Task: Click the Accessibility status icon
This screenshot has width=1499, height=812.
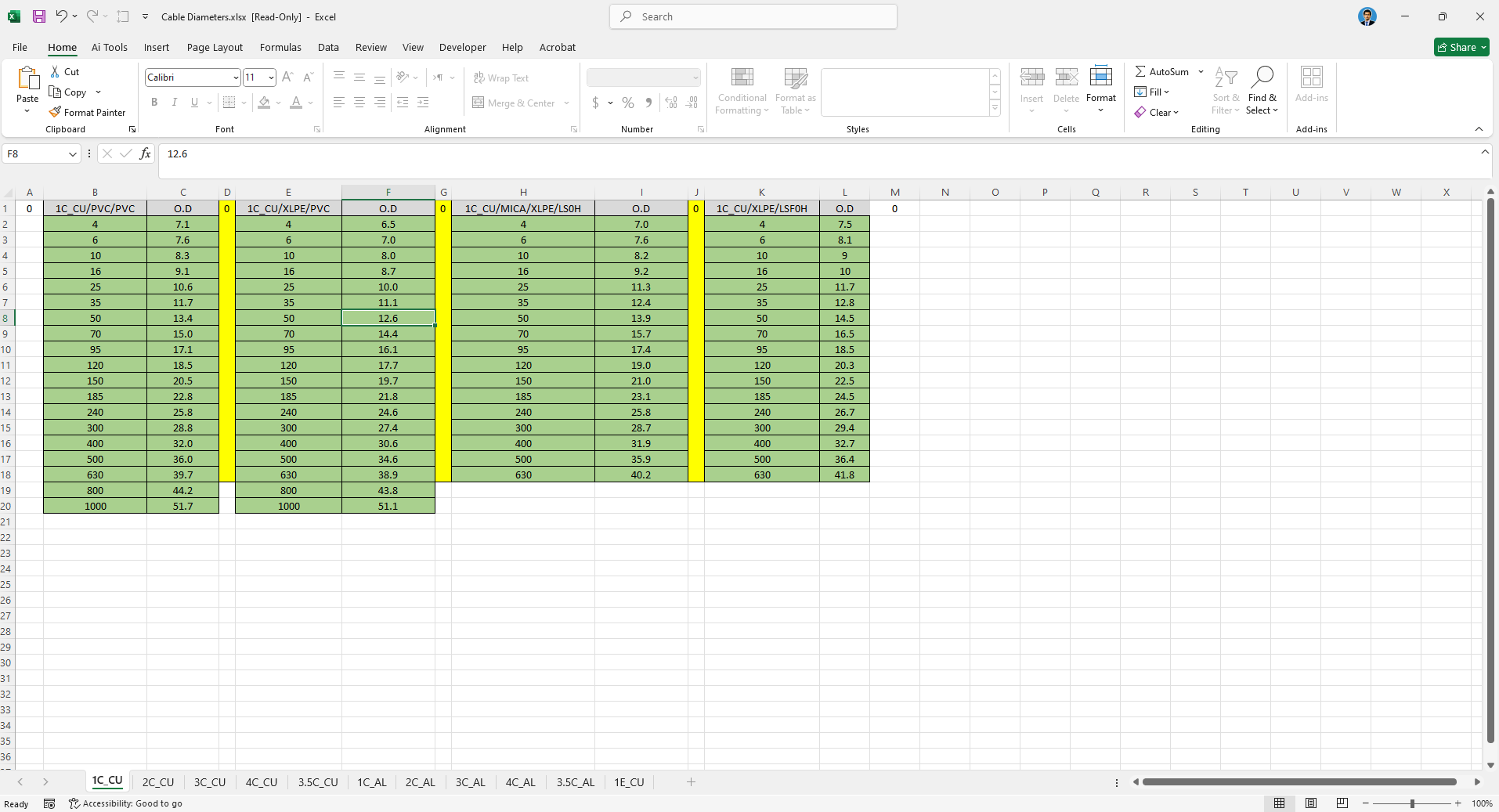Action: point(74,803)
